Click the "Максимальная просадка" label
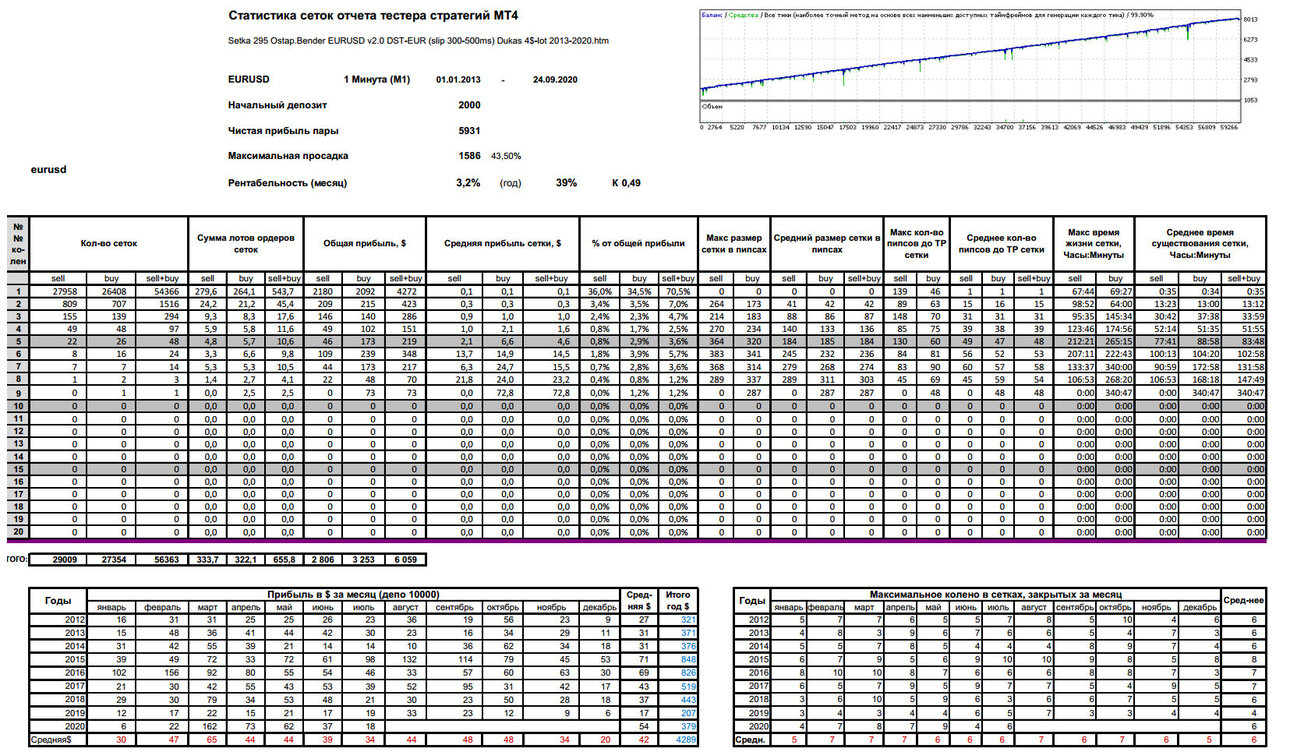The height and width of the screenshot is (752, 1290). tap(288, 156)
